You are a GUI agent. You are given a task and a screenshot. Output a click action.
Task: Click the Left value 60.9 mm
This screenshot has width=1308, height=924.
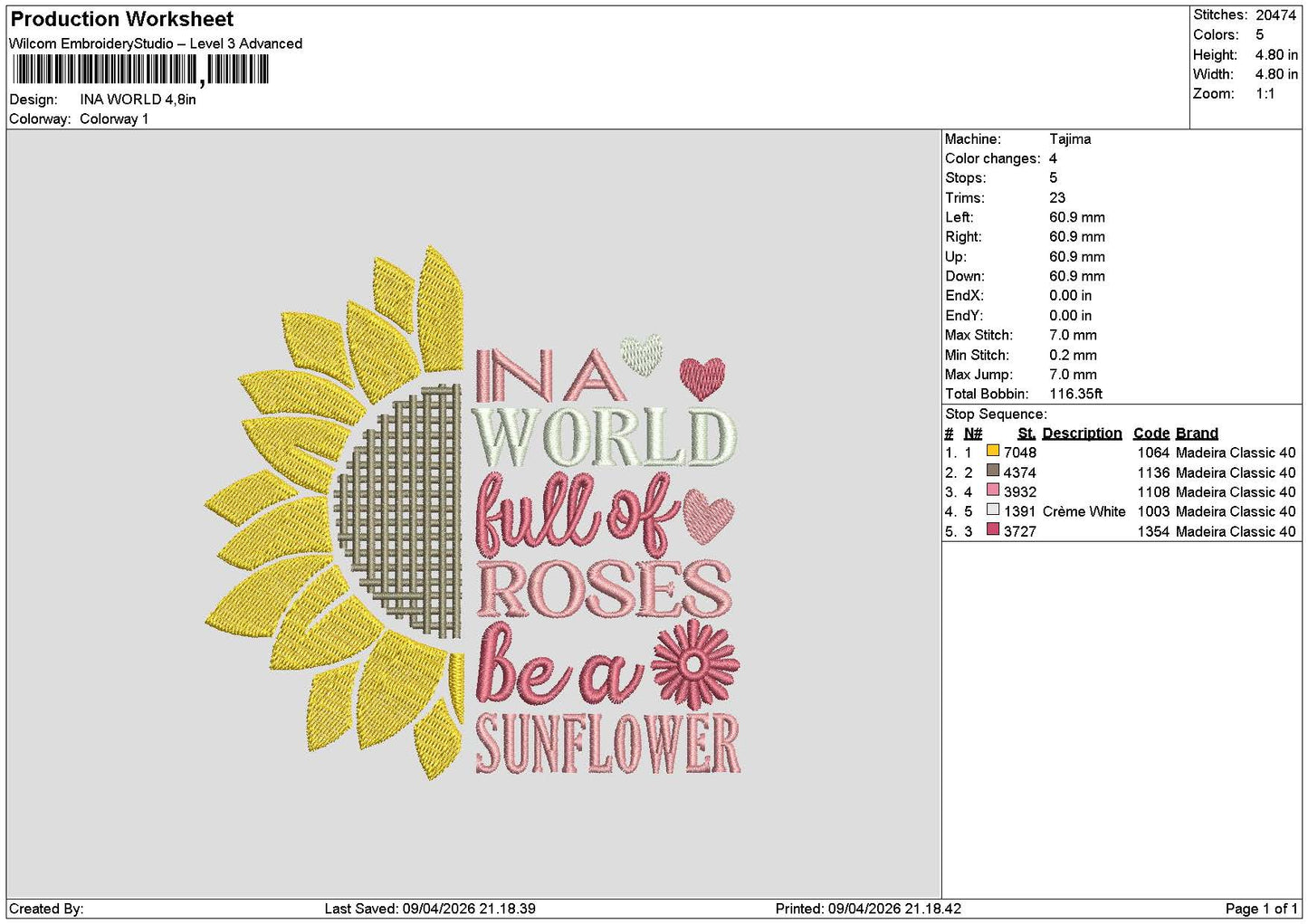pyautogui.click(x=1077, y=217)
